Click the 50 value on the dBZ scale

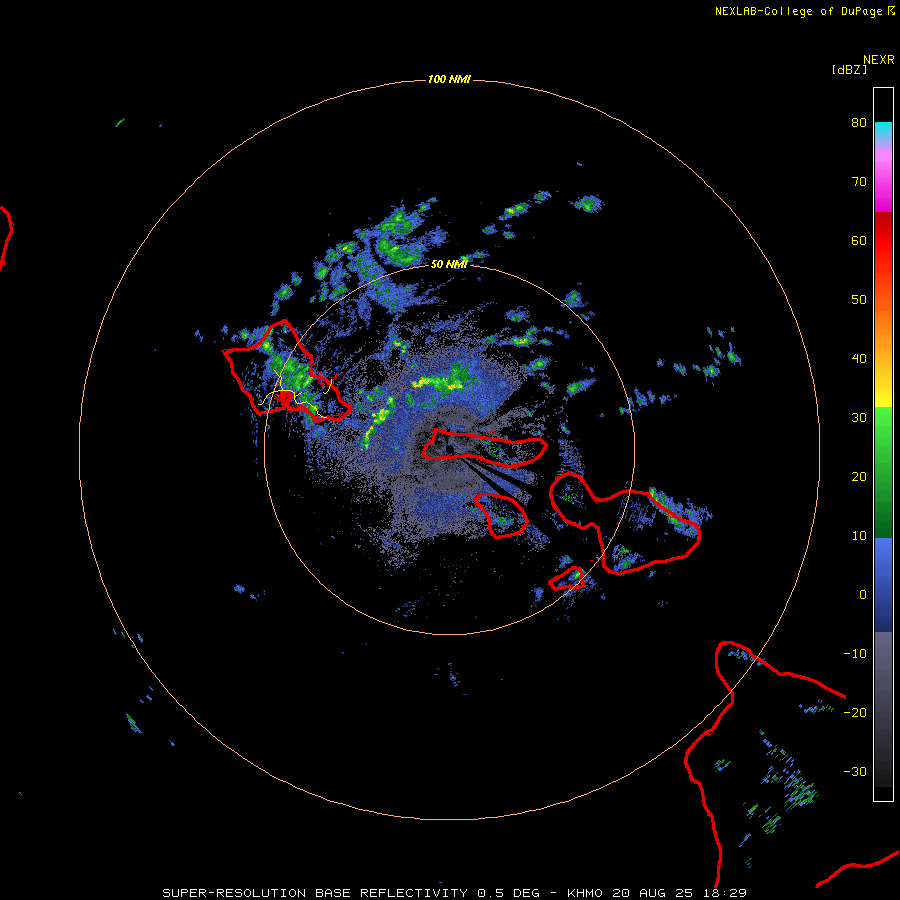(x=859, y=300)
